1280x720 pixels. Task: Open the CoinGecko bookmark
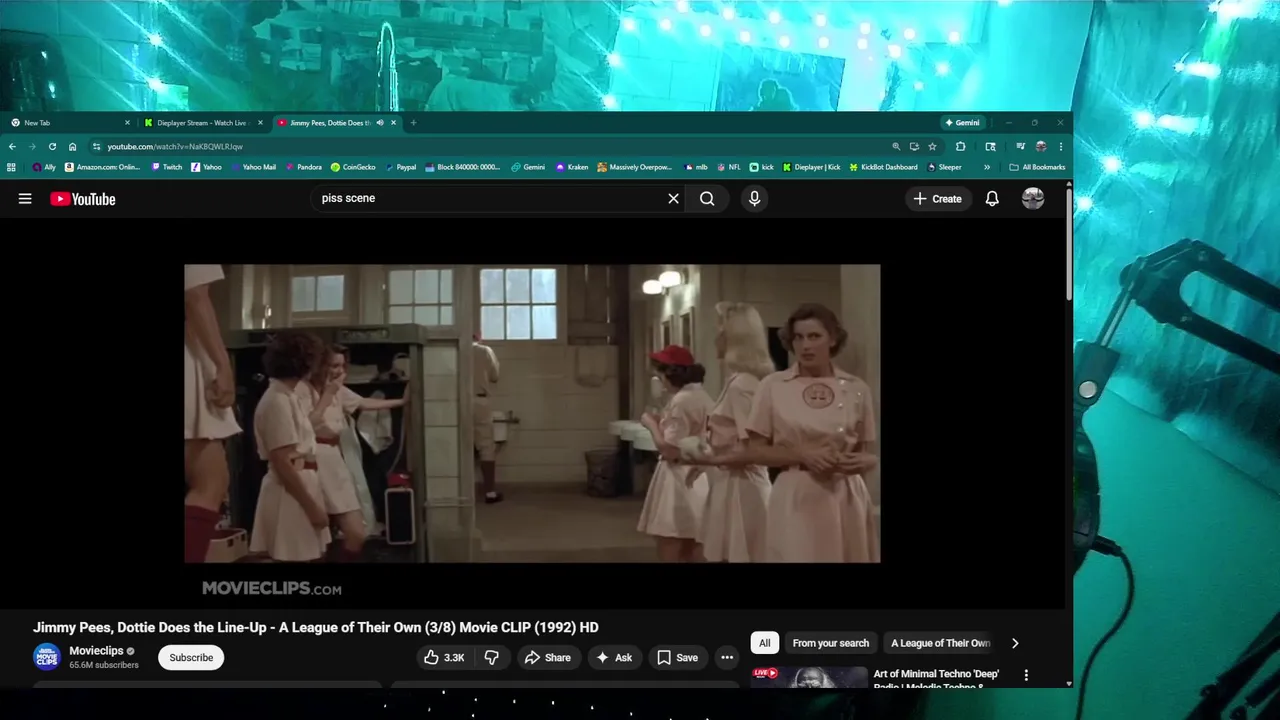353,167
